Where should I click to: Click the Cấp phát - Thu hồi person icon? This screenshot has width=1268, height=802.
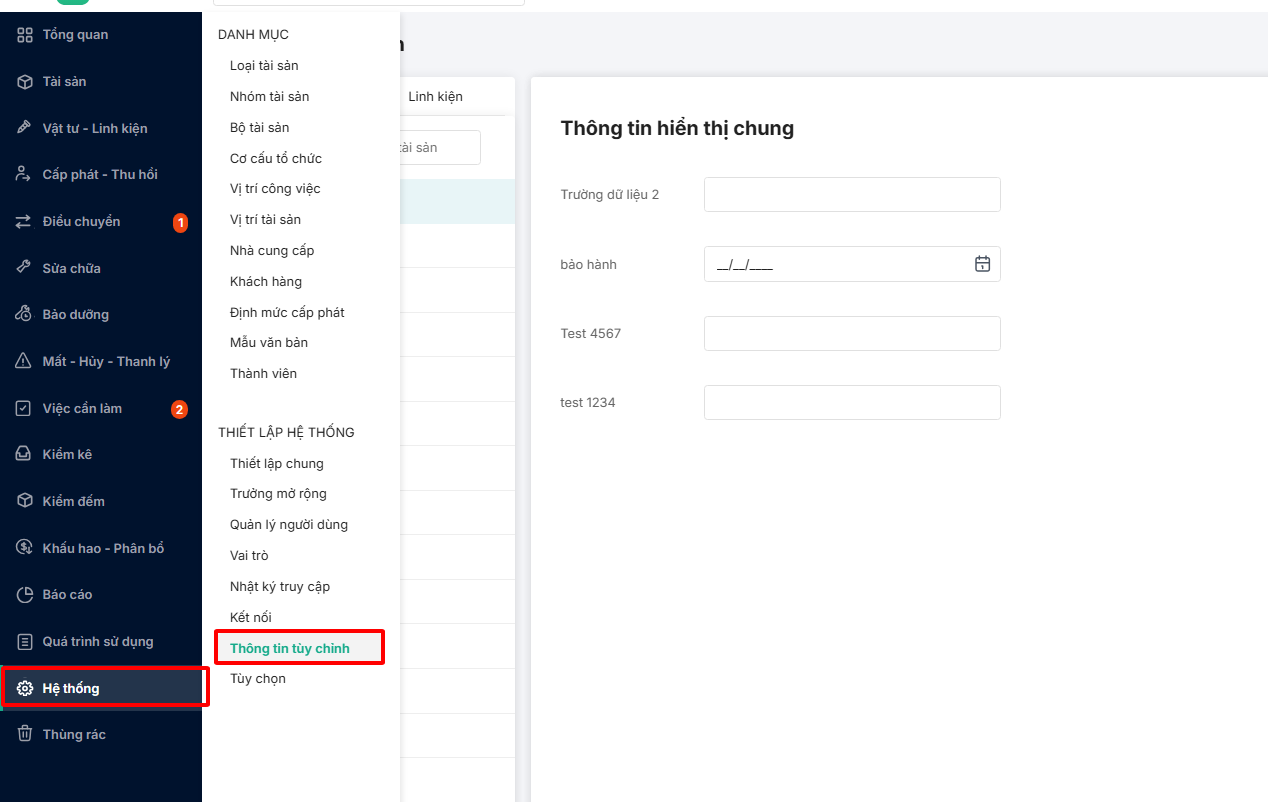(25, 174)
